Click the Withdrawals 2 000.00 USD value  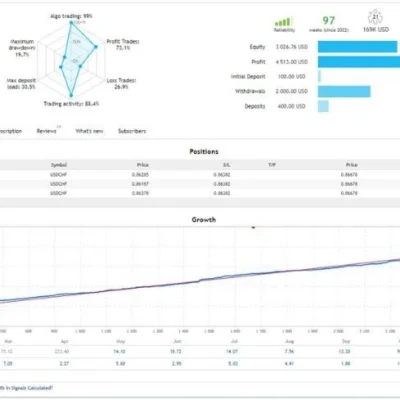click(x=291, y=91)
